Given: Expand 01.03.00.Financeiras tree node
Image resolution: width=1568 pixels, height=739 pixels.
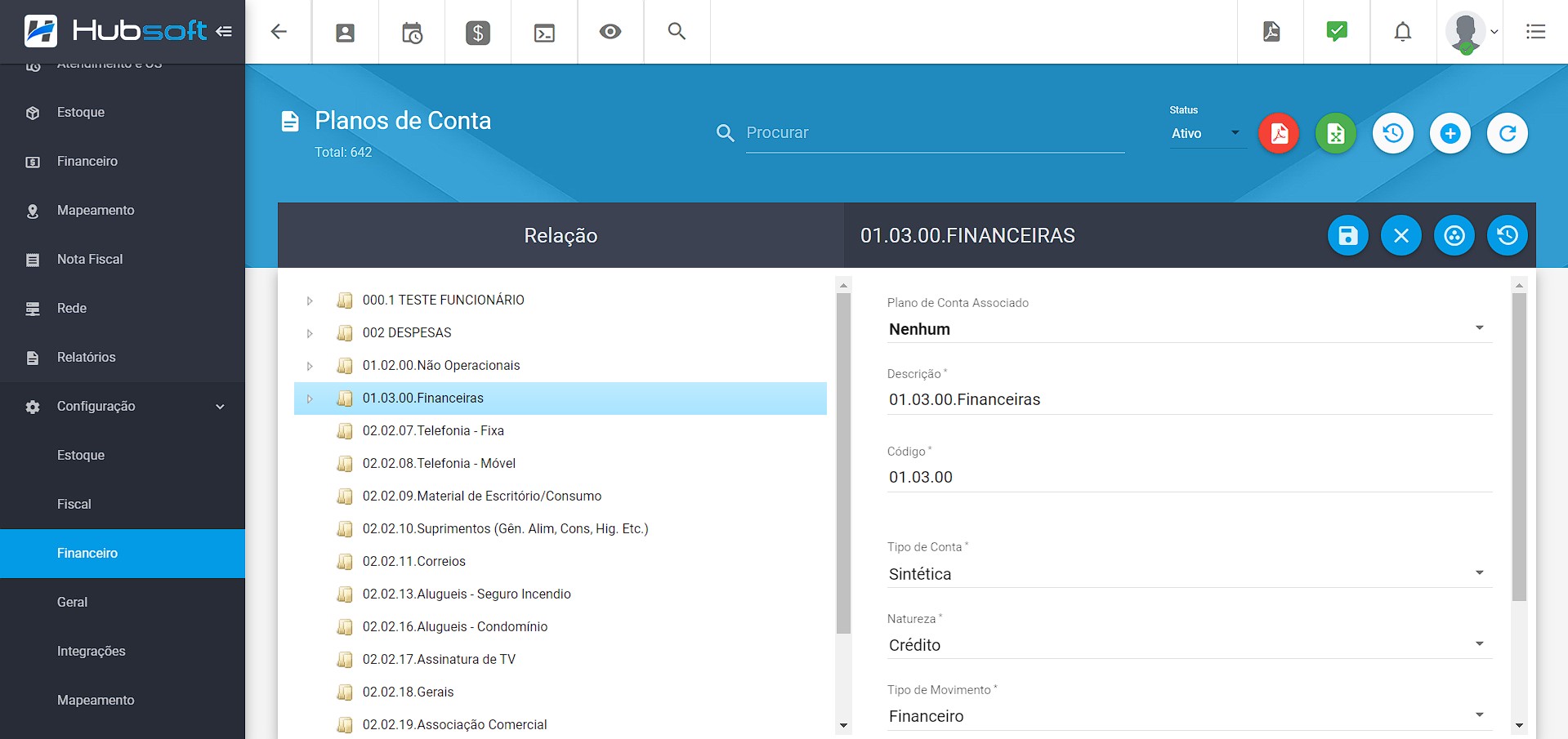Looking at the screenshot, I should [x=310, y=398].
